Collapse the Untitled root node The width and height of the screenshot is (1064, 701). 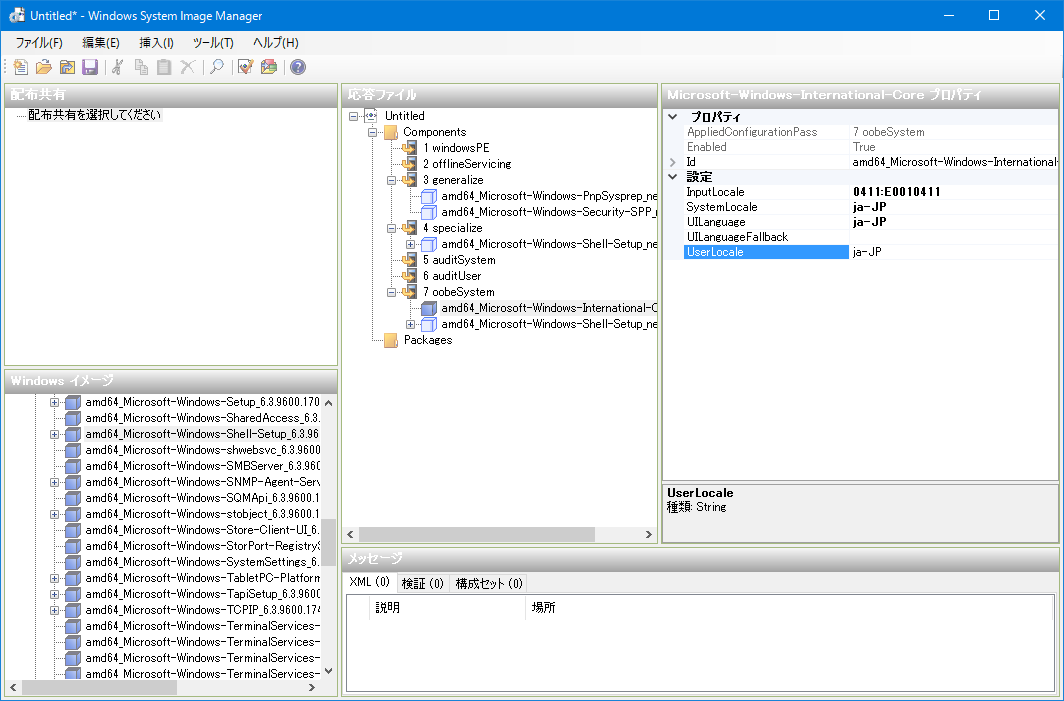(x=354, y=116)
